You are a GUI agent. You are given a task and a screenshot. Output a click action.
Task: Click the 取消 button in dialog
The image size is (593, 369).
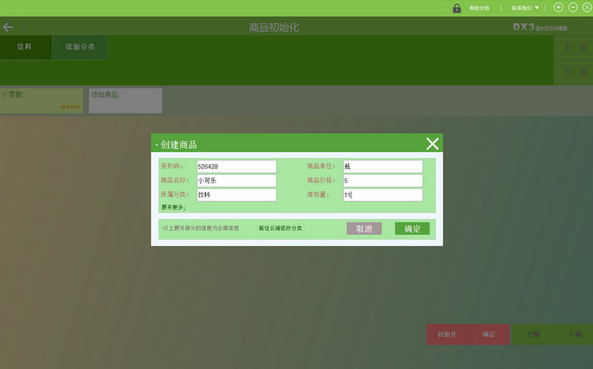click(x=364, y=228)
